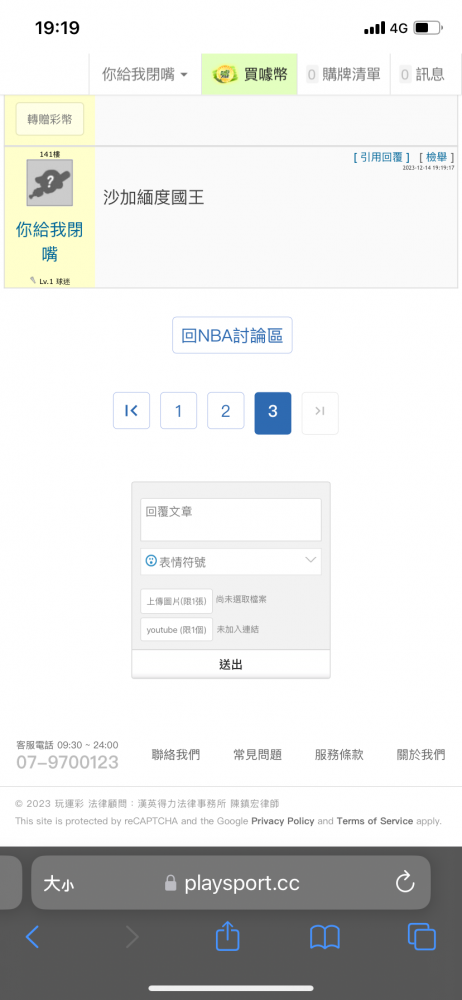Click 檢舉 report link
The width and height of the screenshot is (462, 1000).
(x=436, y=157)
